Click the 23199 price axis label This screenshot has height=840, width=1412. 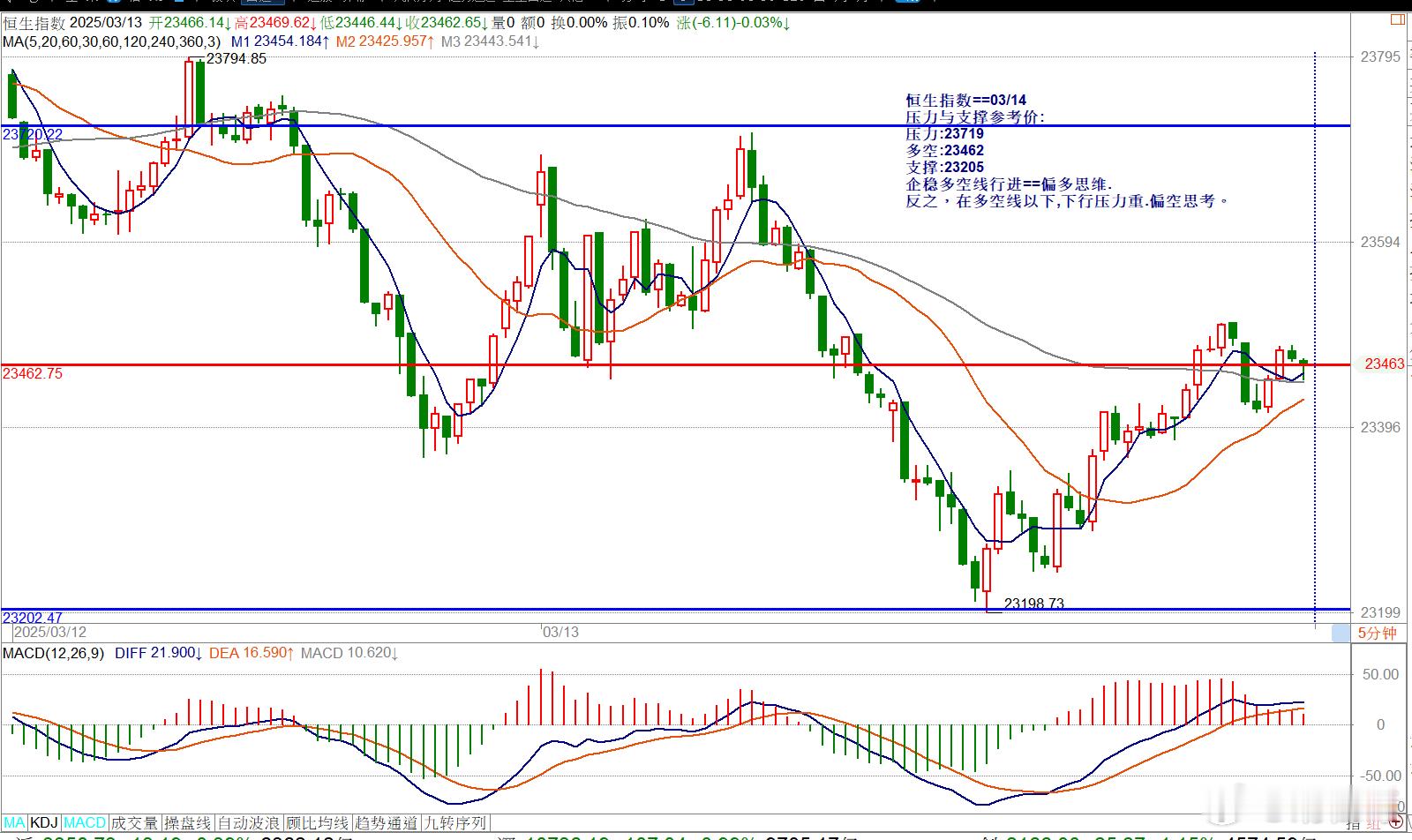[1380, 612]
